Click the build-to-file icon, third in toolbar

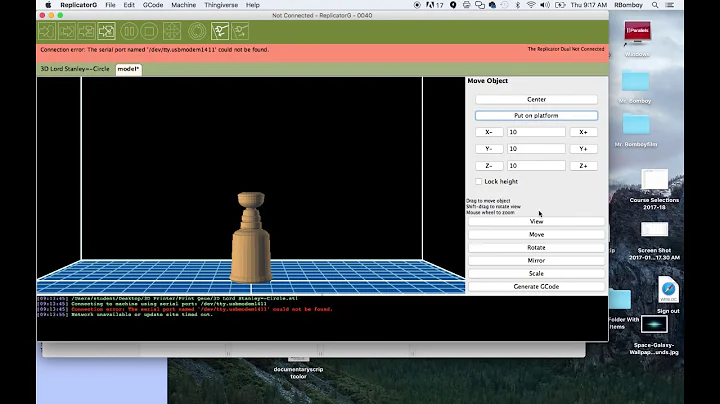(x=86, y=31)
